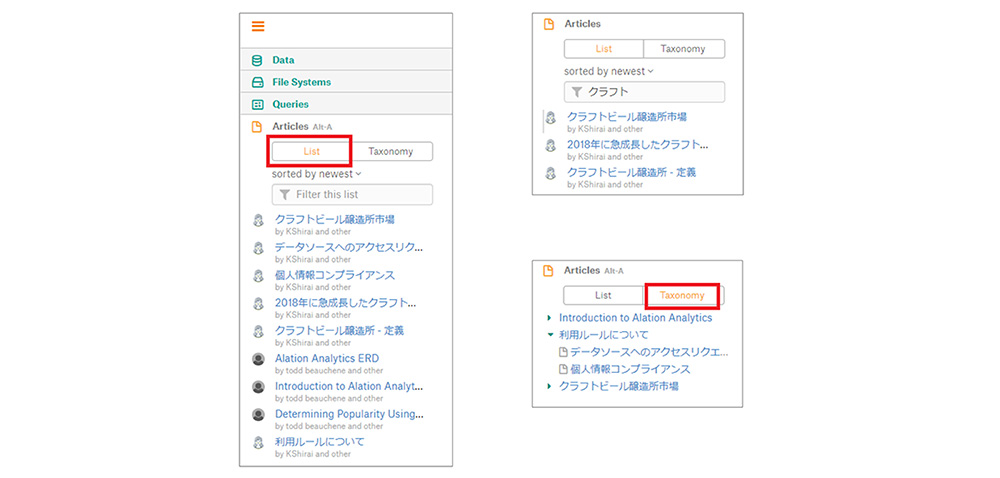Collapse the 利用ルールについて tree node
Viewport: 1000px width, 478px height.
pyautogui.click(x=549, y=335)
